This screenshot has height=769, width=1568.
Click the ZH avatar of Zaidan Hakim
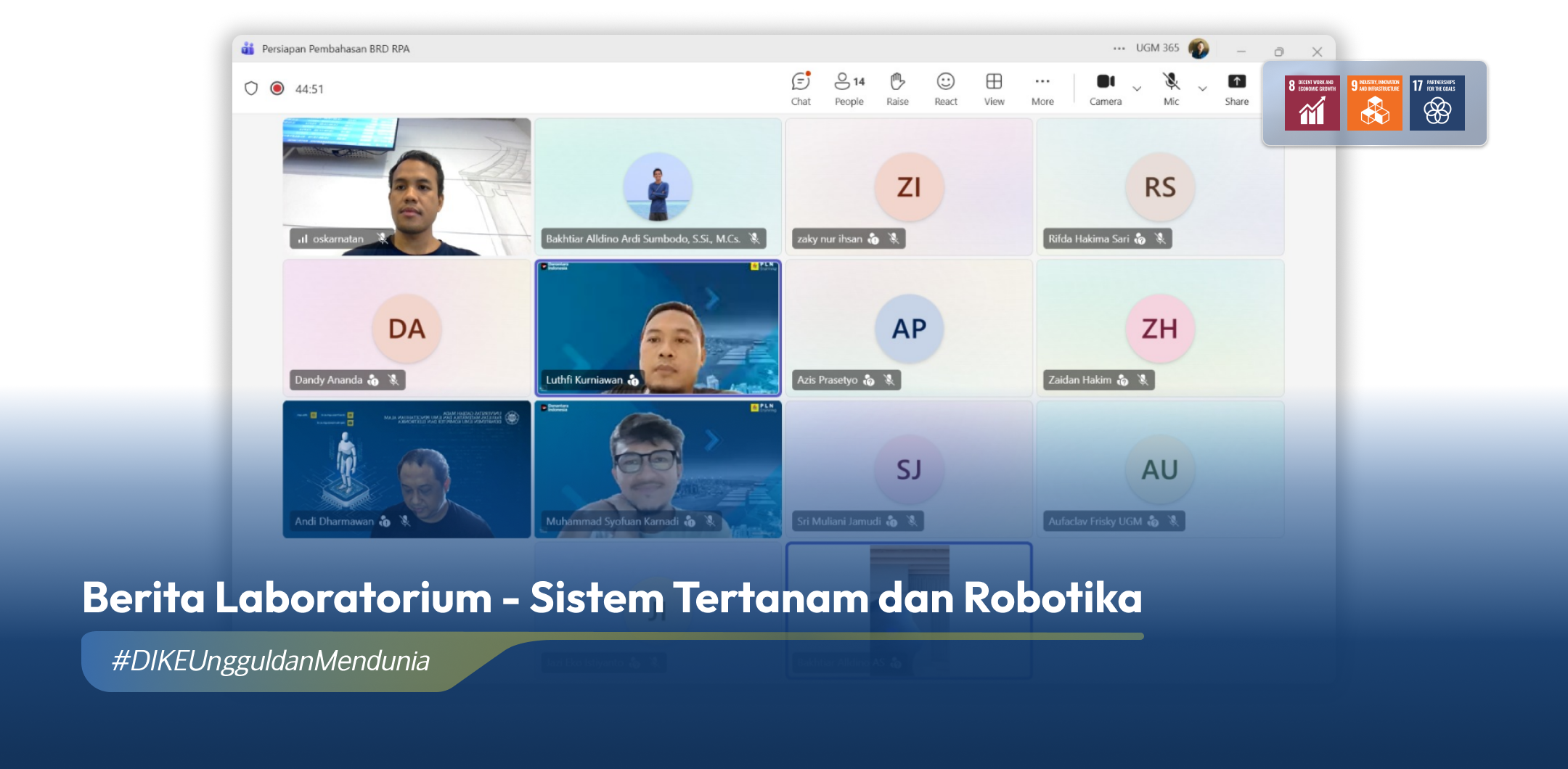(1160, 329)
